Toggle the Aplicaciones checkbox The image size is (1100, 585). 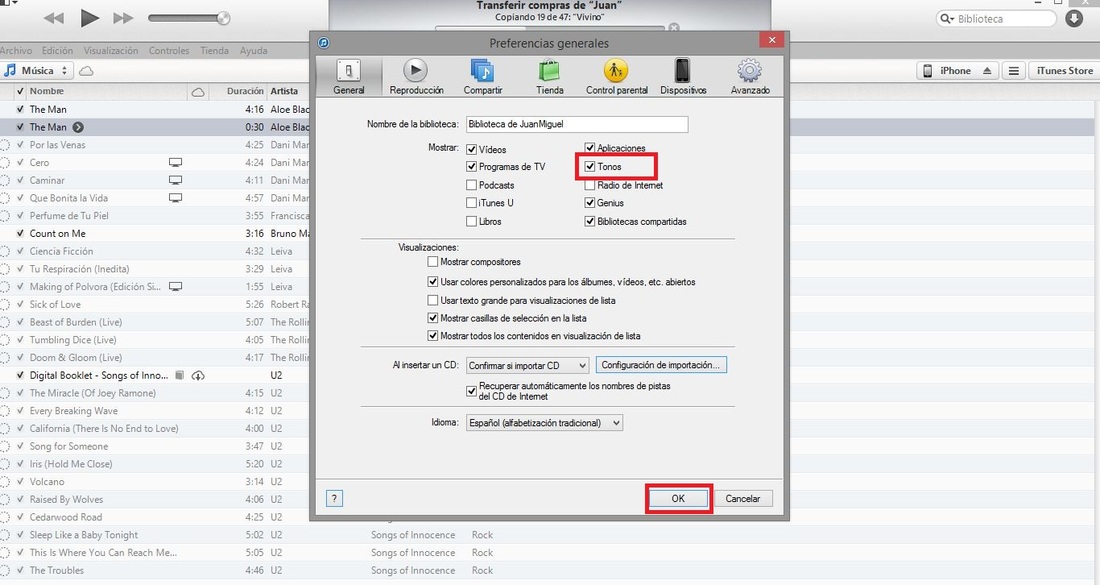pos(590,148)
